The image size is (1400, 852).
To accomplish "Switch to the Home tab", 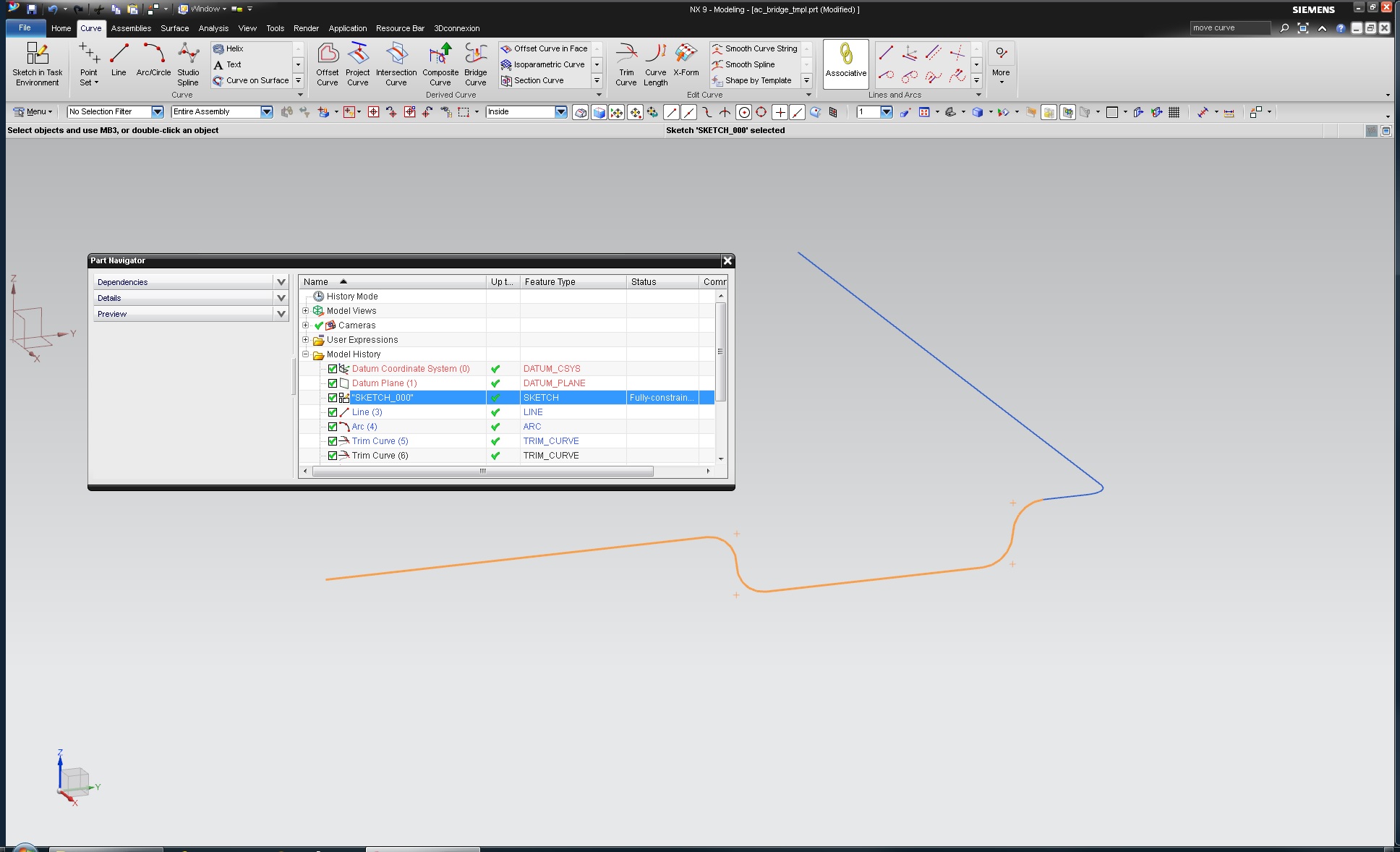I will [x=61, y=28].
